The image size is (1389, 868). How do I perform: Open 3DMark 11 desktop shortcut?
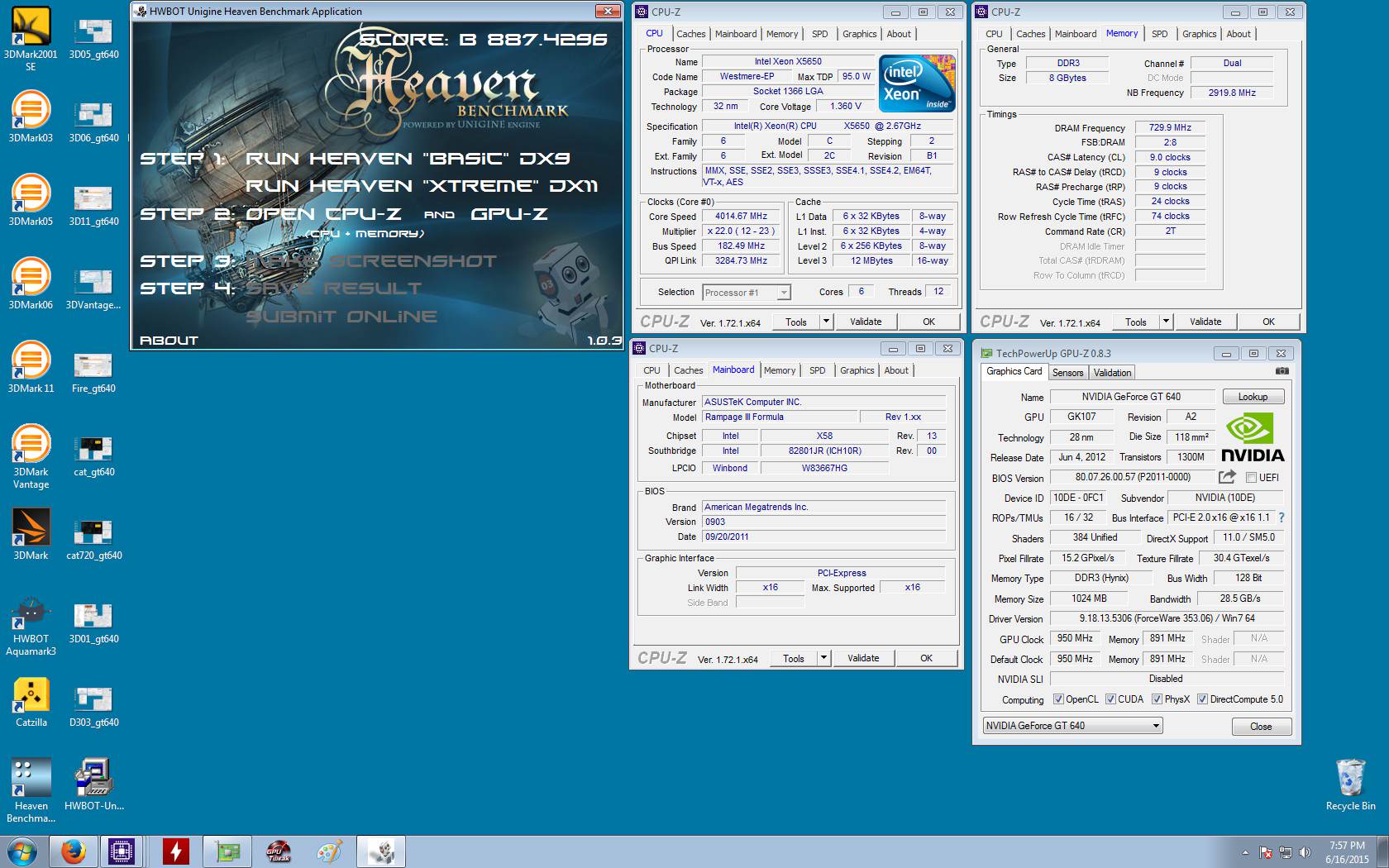(31, 366)
